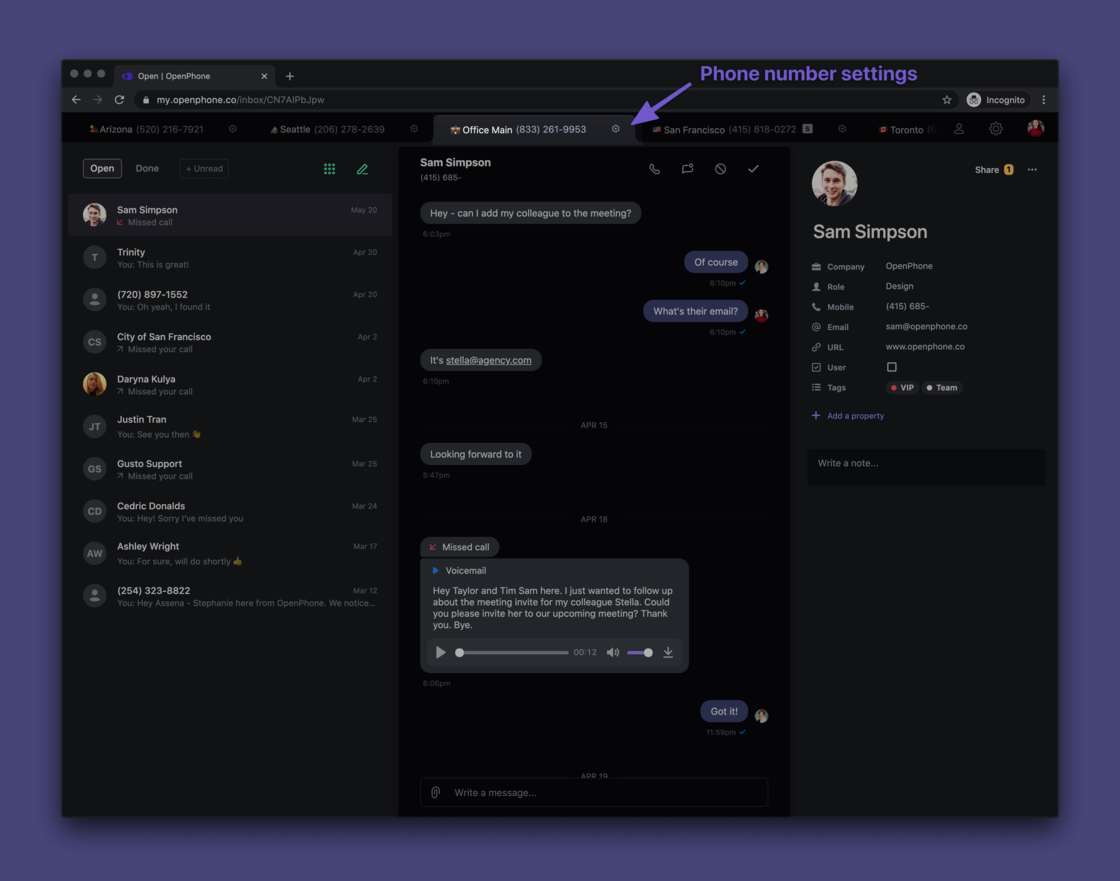Screen dimensions: 1120x881
Task: Play the voicemail audio
Action: tap(441, 652)
